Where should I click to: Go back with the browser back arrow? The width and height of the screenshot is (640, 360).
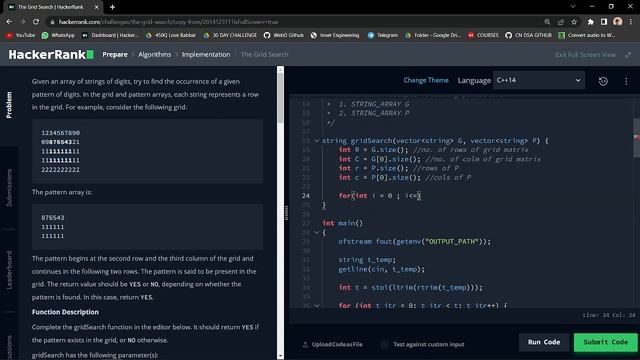[x=9, y=22]
